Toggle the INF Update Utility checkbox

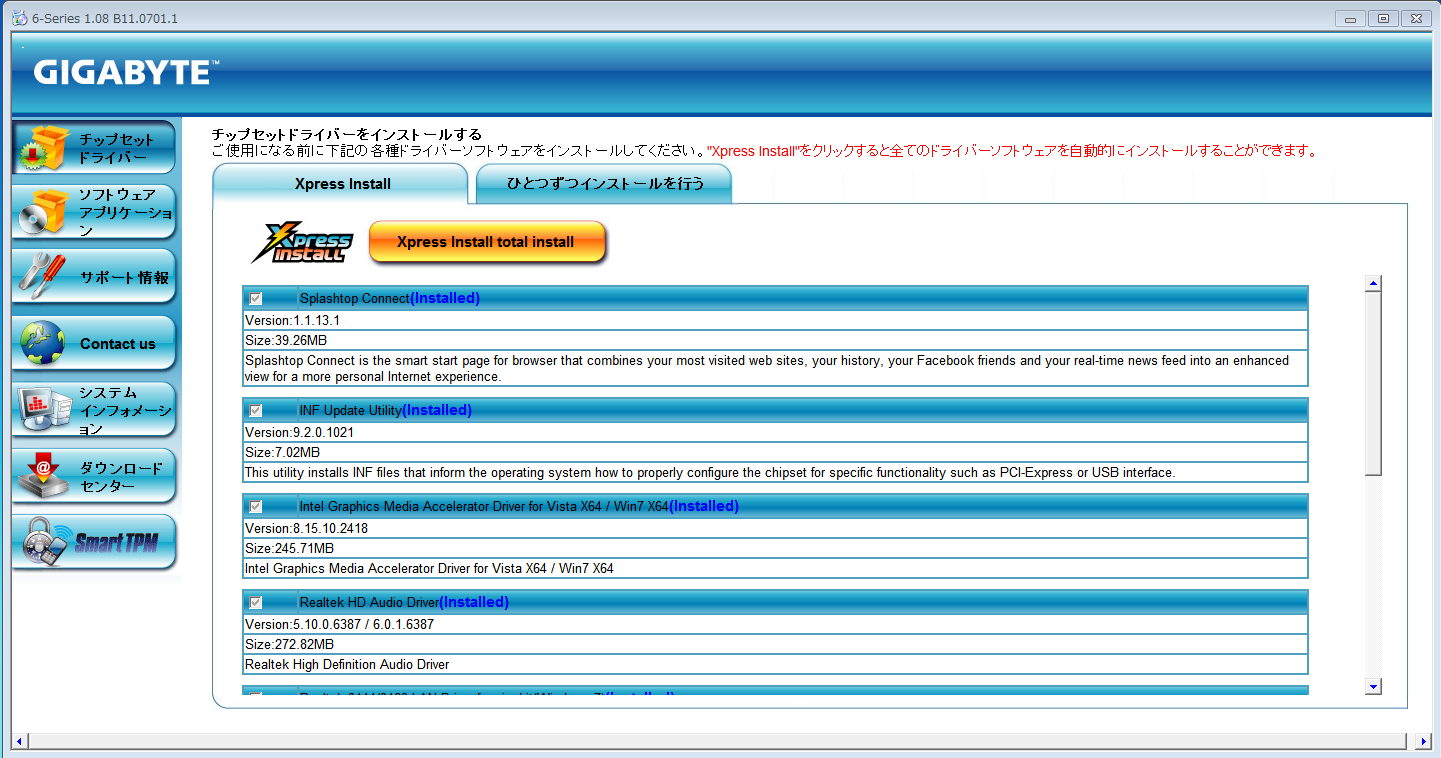point(256,410)
